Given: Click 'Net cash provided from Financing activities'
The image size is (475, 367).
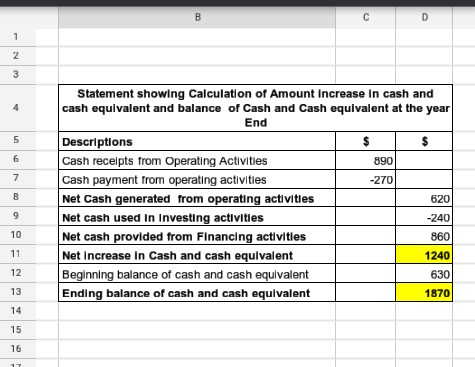Looking at the screenshot, I should pos(197,236).
